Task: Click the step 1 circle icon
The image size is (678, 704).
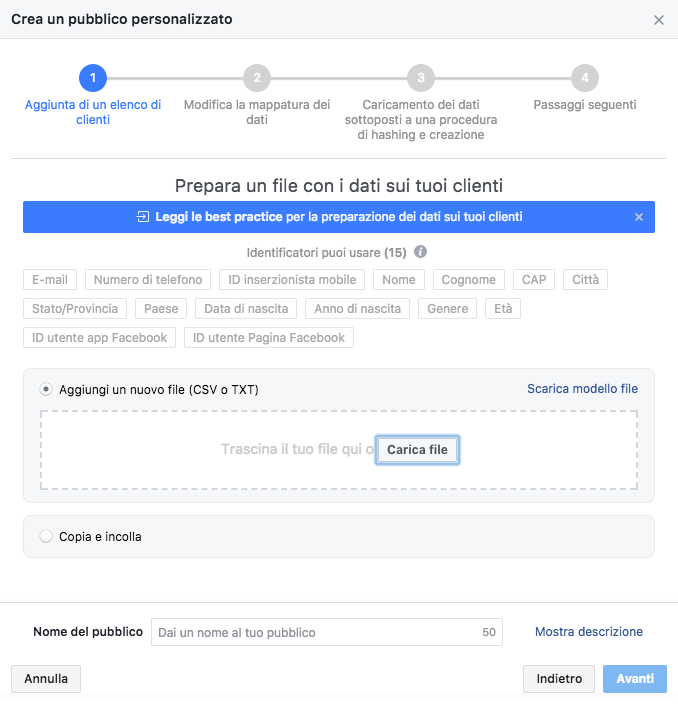Action: pyautogui.click(x=93, y=78)
